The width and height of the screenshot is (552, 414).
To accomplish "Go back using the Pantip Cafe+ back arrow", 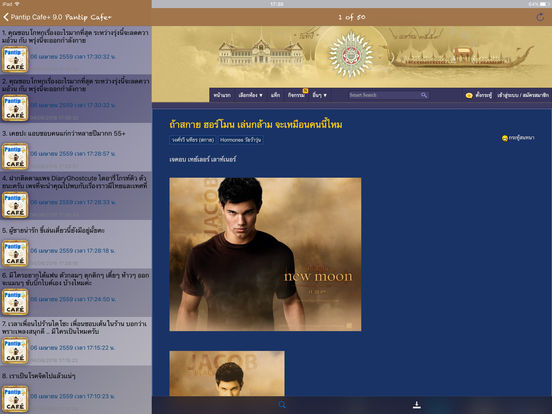I will pyautogui.click(x=6, y=17).
